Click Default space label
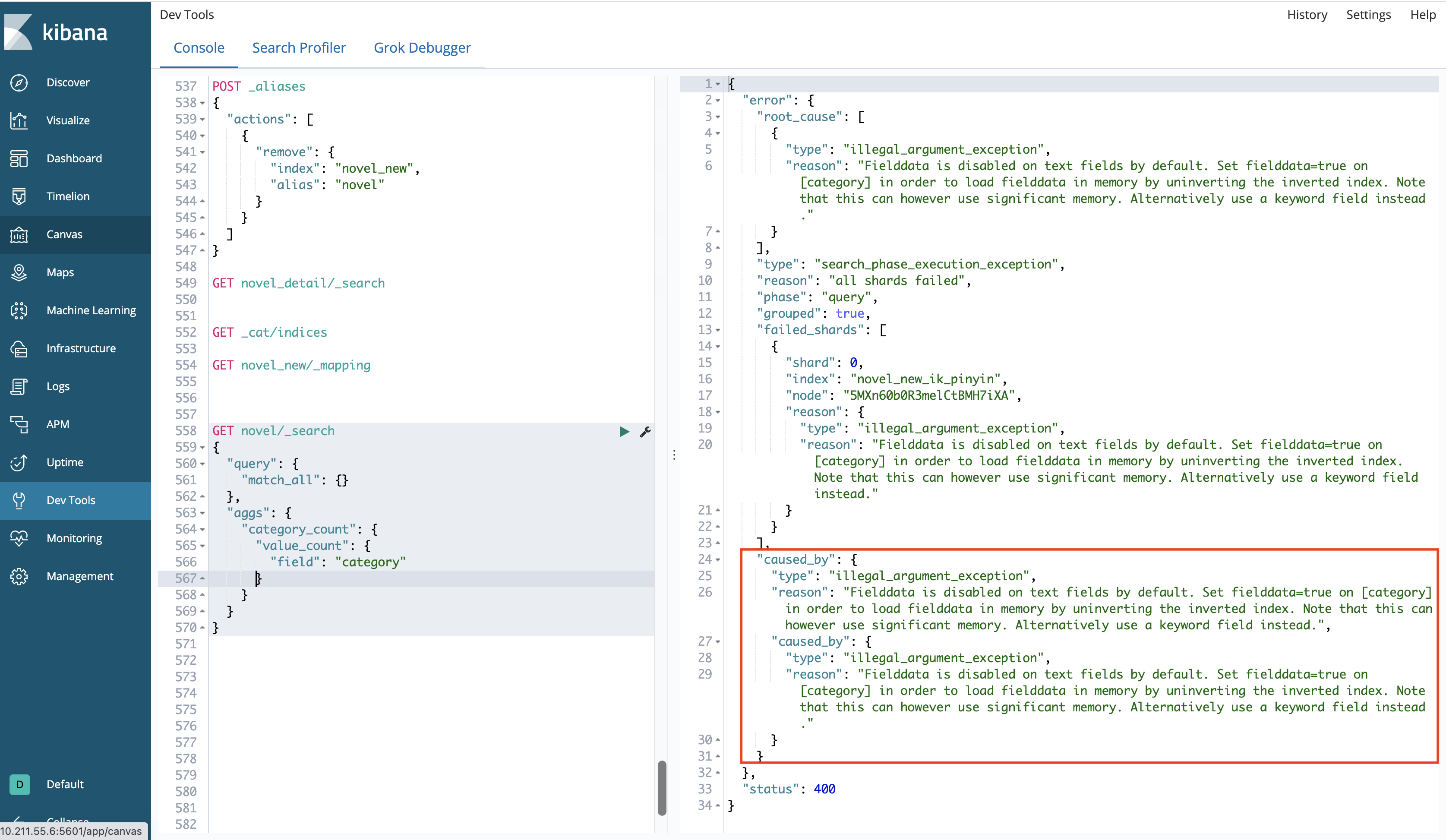 (65, 784)
